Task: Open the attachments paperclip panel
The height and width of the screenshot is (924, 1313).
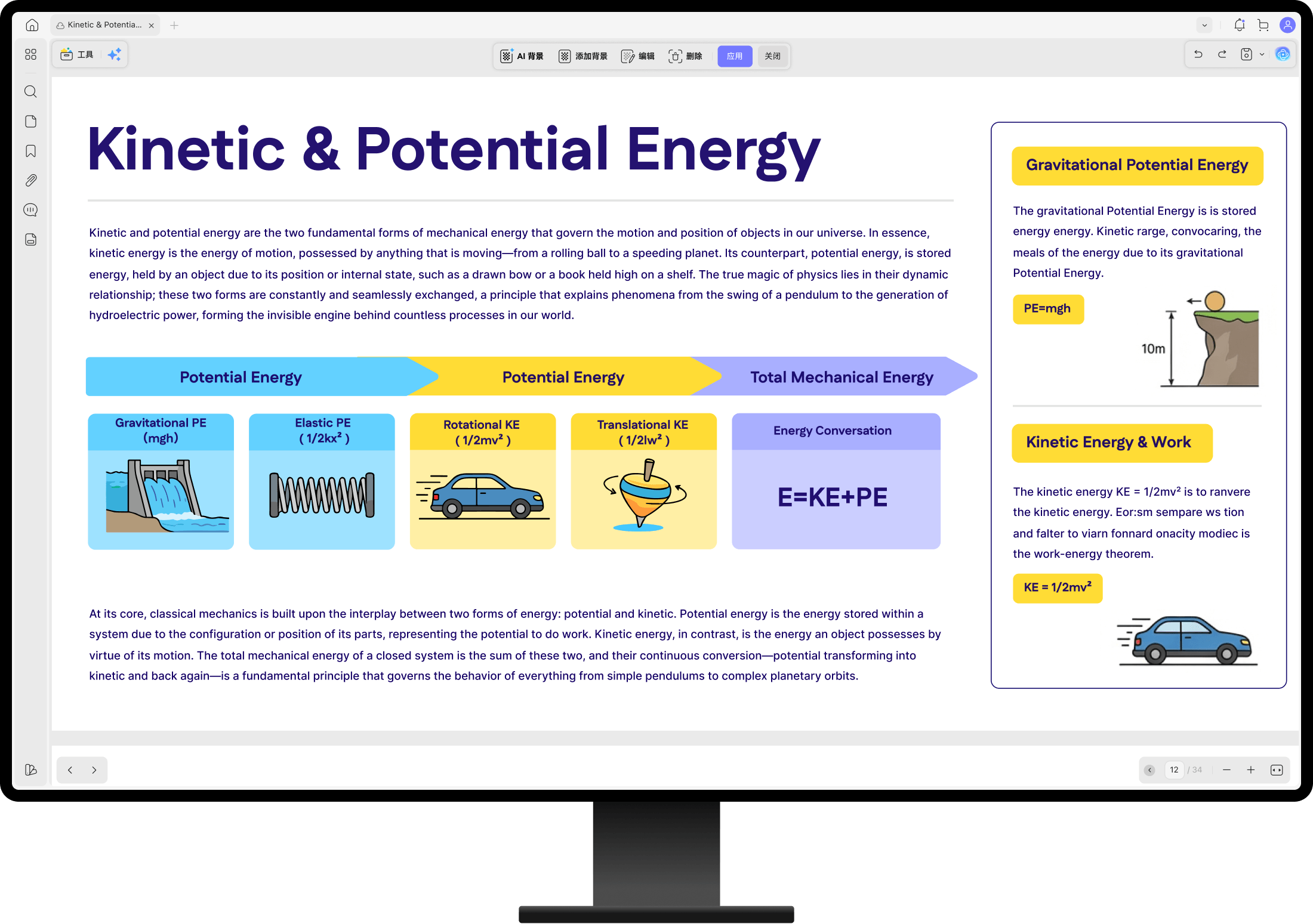Action: [31, 180]
